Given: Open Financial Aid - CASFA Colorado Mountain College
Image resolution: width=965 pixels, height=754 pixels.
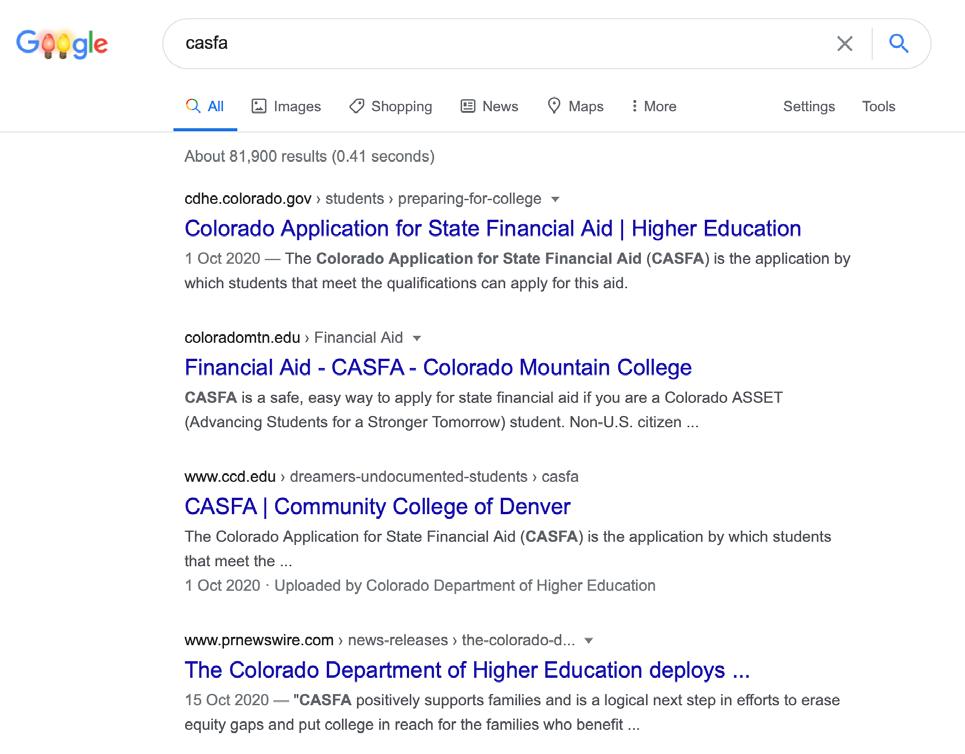Looking at the screenshot, I should [x=438, y=367].
